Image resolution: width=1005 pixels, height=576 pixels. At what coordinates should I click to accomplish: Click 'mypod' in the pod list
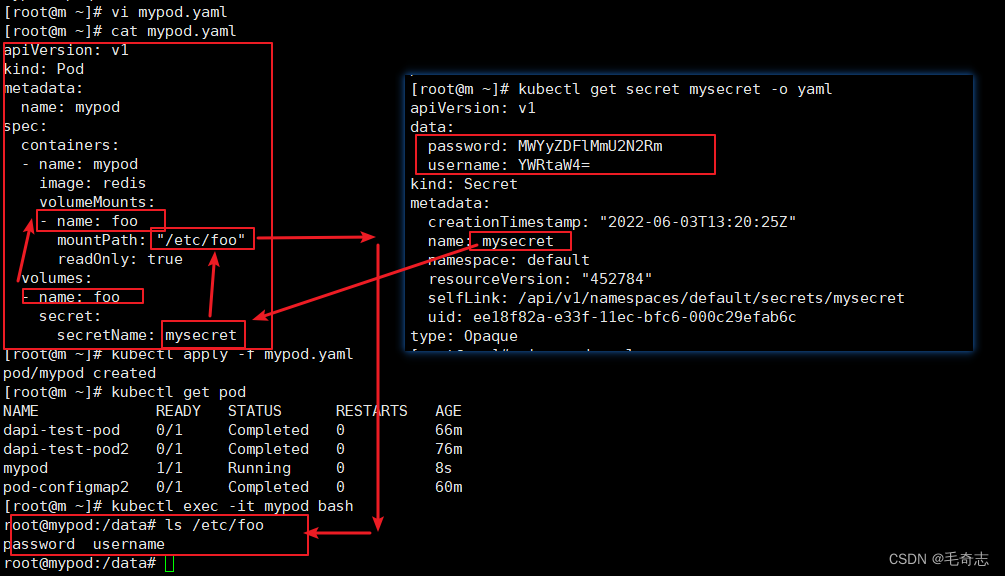click(x=26, y=468)
